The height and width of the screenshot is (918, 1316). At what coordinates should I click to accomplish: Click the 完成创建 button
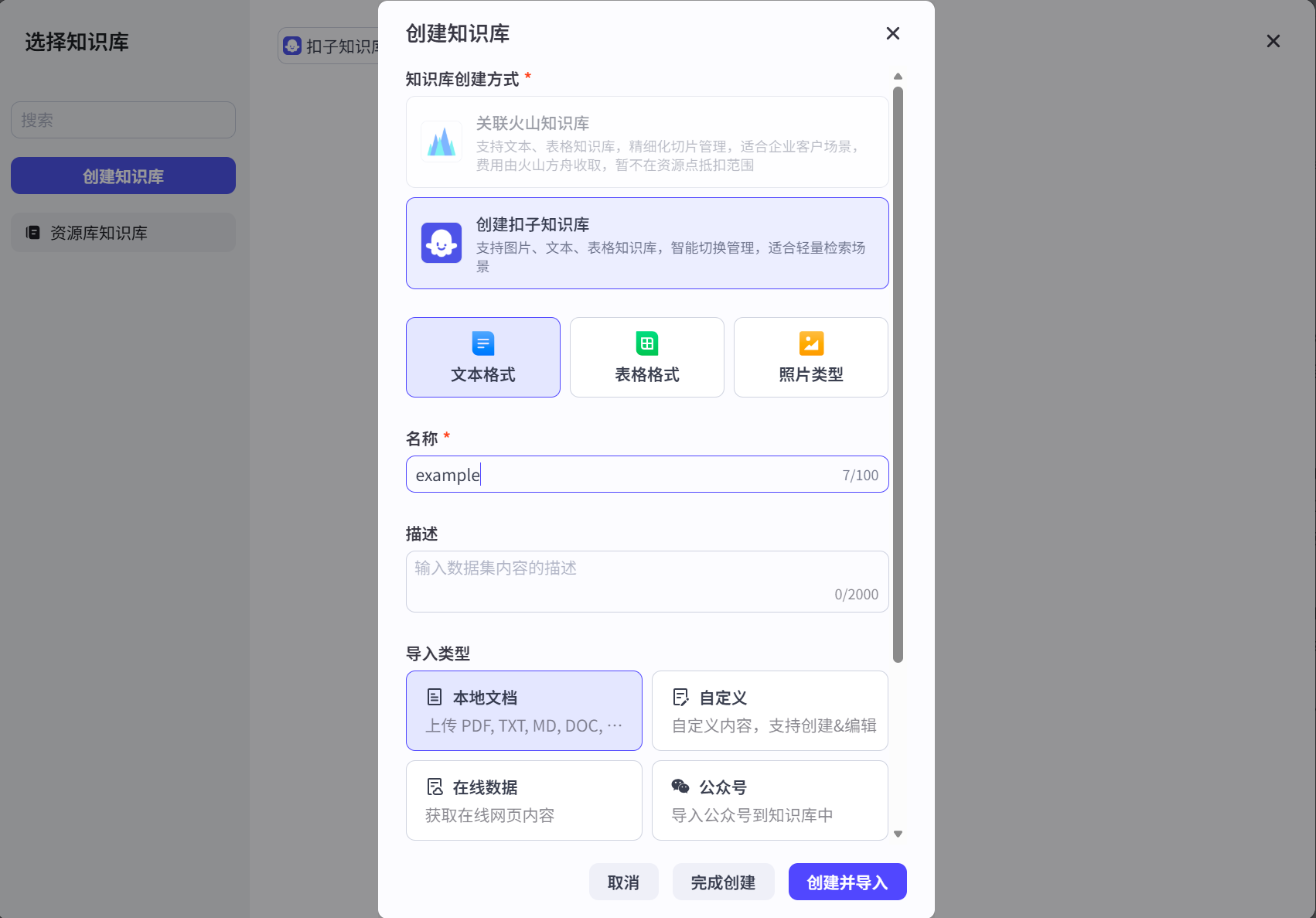(723, 881)
